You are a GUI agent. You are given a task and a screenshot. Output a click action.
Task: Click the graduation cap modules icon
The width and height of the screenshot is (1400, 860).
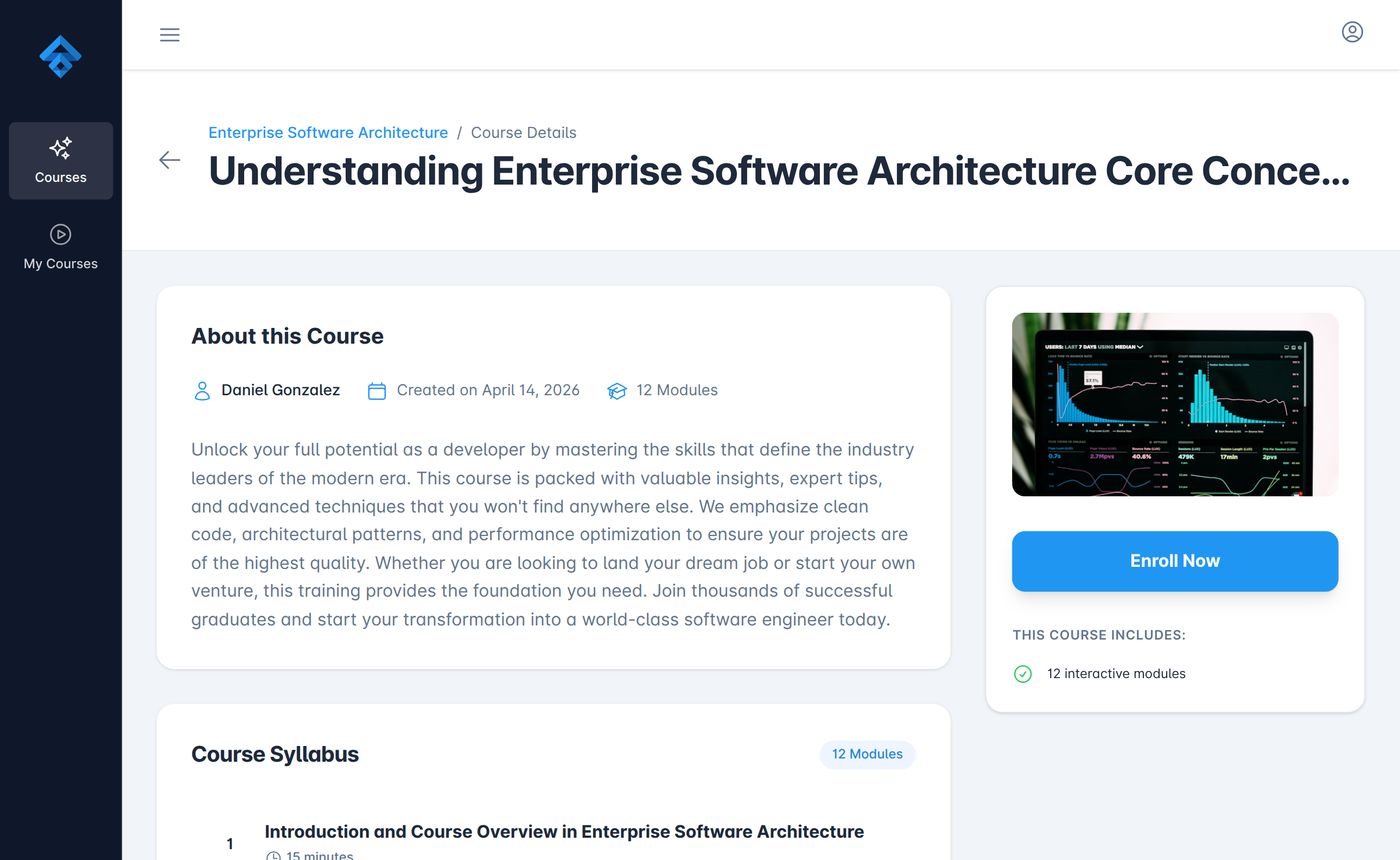617,391
